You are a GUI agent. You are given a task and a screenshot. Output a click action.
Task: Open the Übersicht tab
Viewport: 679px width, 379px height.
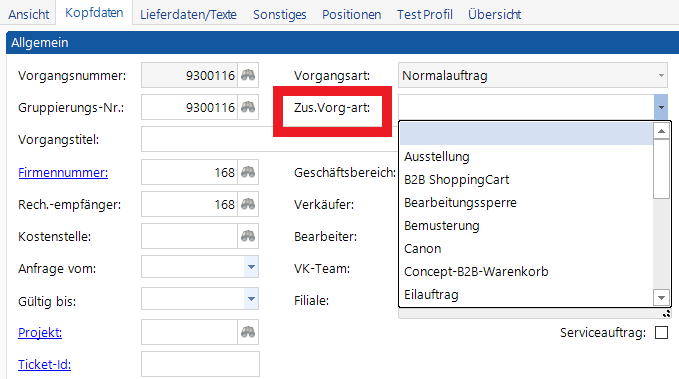click(494, 14)
